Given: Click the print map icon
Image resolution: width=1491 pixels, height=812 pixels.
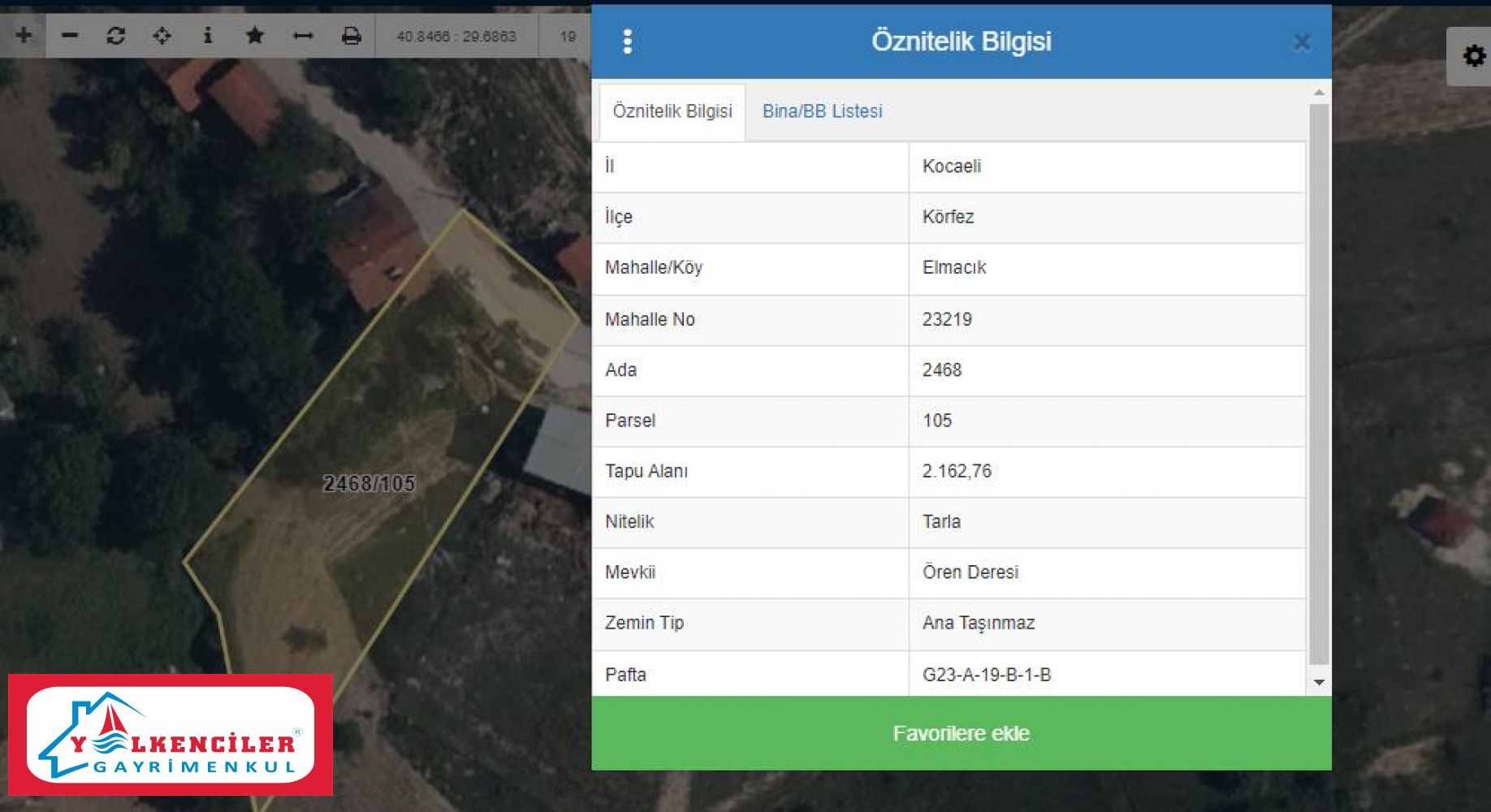Looking at the screenshot, I should pos(351,36).
